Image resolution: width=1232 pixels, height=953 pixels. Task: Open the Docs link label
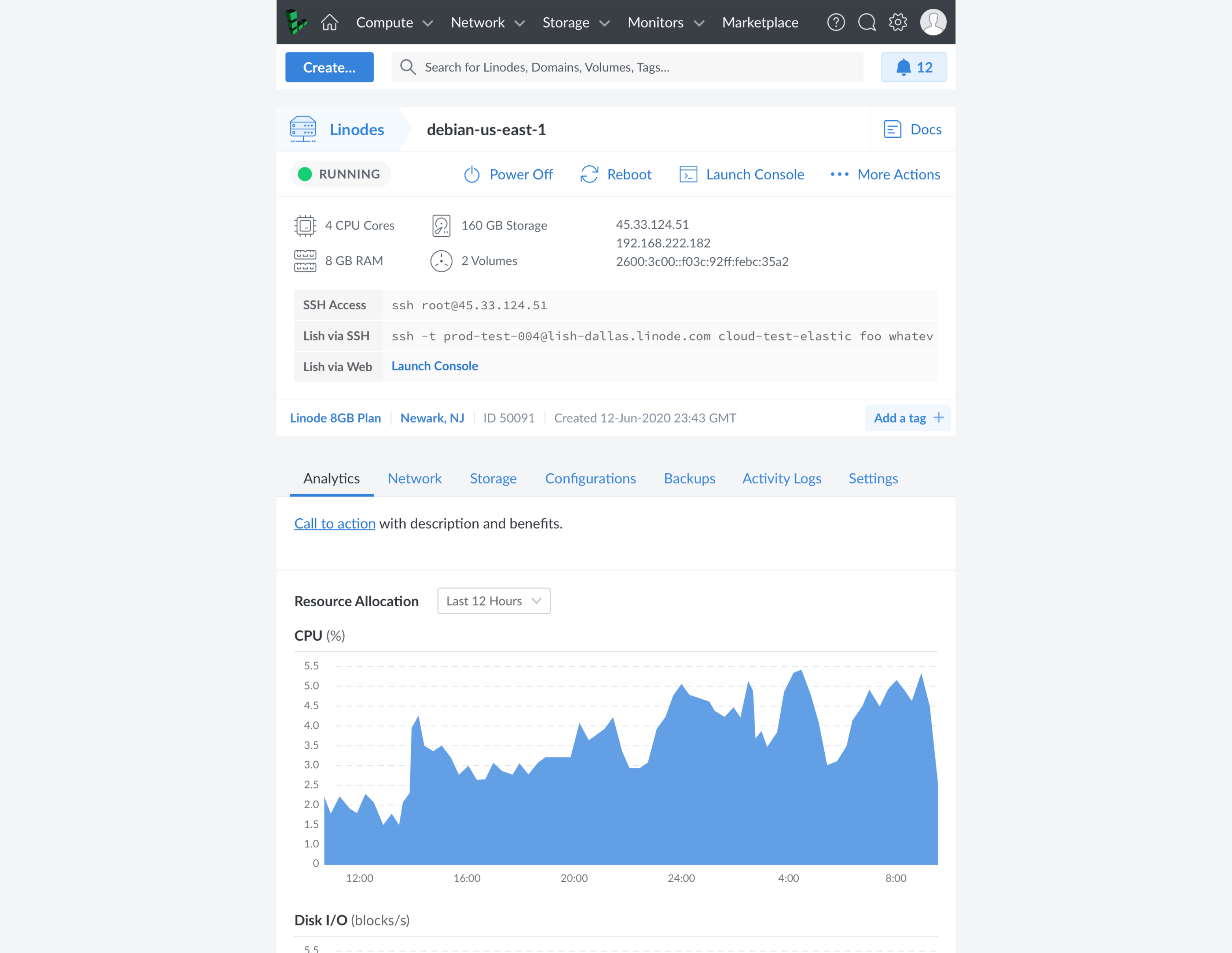point(926,129)
